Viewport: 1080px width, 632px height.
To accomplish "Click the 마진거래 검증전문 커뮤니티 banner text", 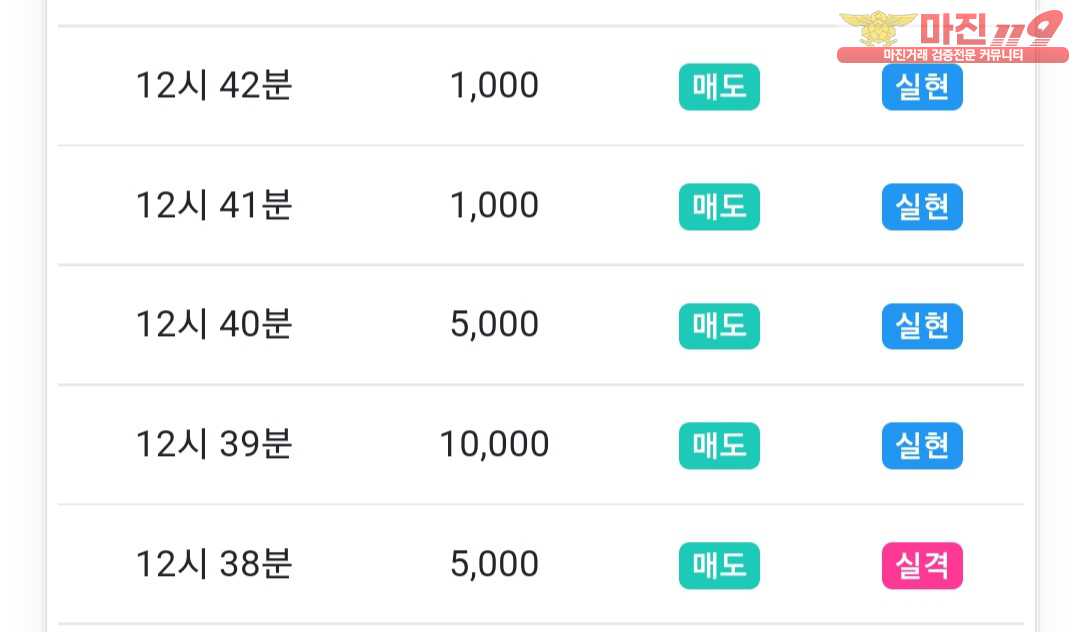I will [953, 55].
